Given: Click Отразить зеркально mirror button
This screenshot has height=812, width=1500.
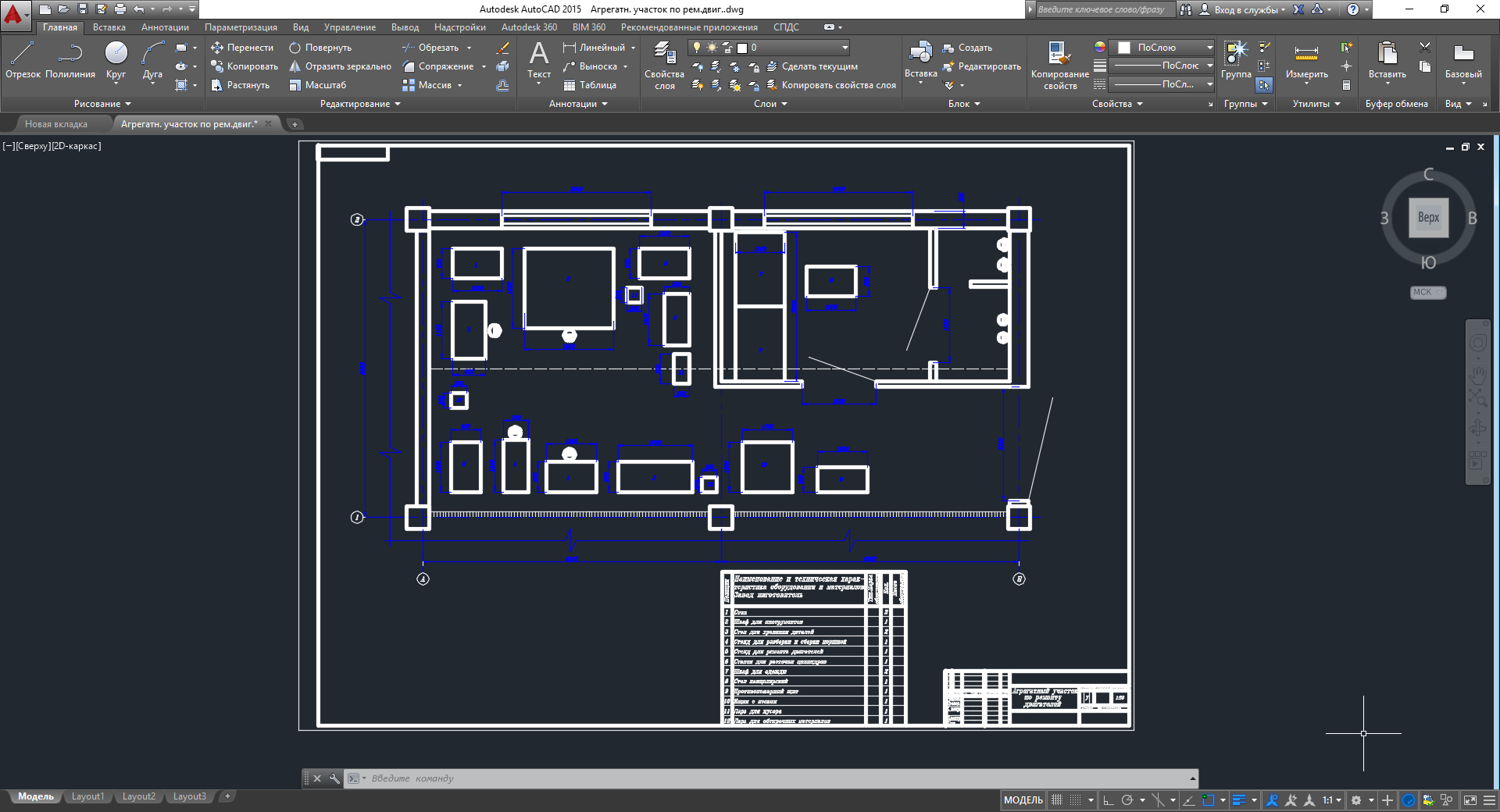Looking at the screenshot, I should tap(340, 66).
